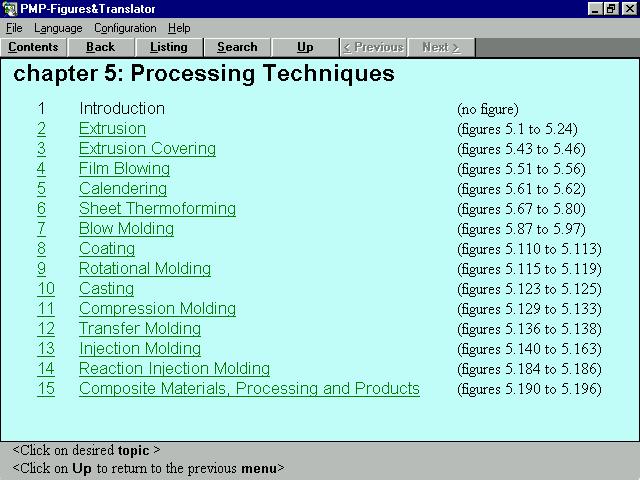Open the Help menu
The height and width of the screenshot is (480, 640).
(x=179, y=28)
